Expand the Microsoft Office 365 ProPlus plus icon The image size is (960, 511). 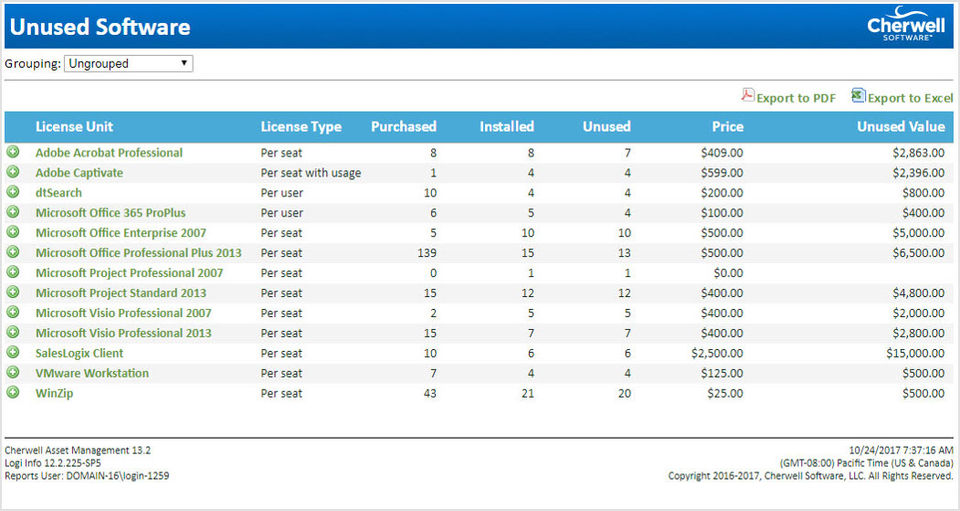(x=13, y=212)
